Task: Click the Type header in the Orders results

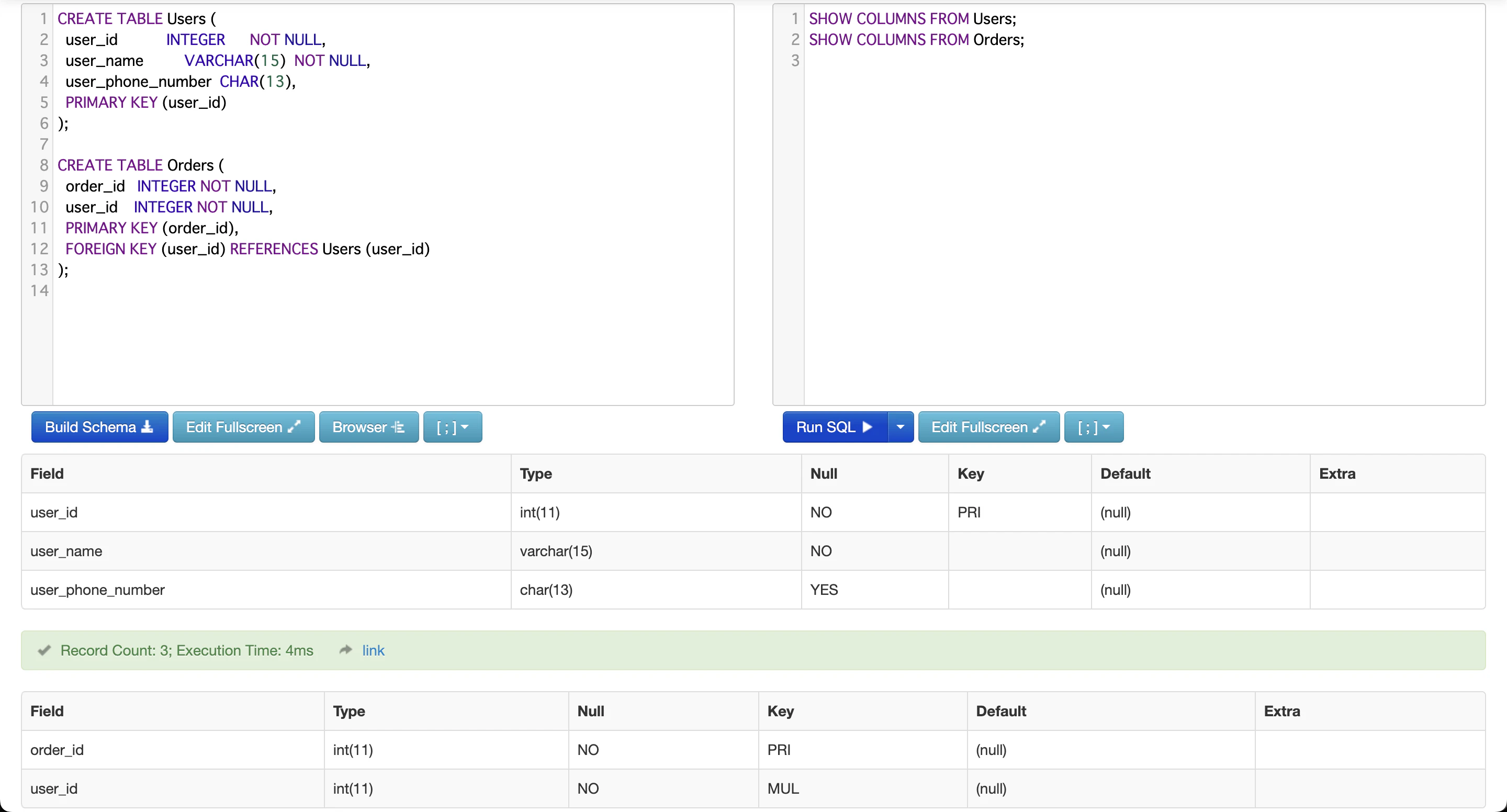Action: [x=348, y=711]
